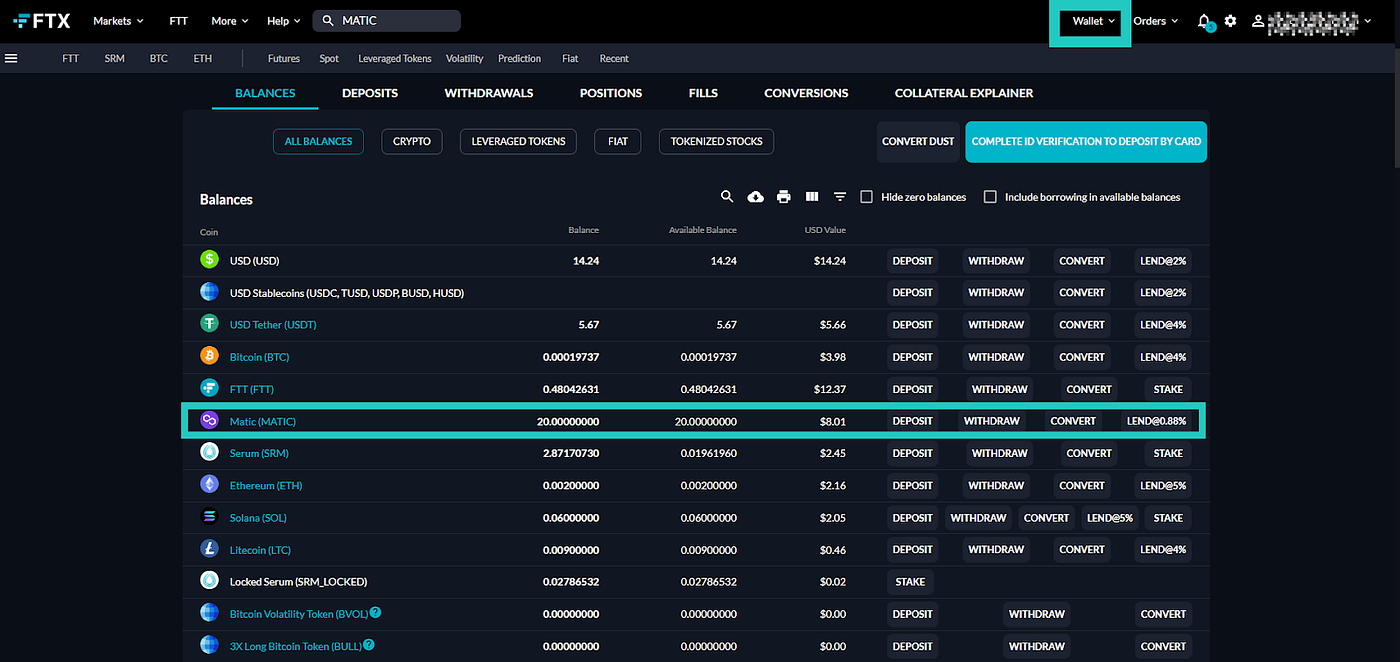Click the USD Stablecoins coin icon

[209, 292]
